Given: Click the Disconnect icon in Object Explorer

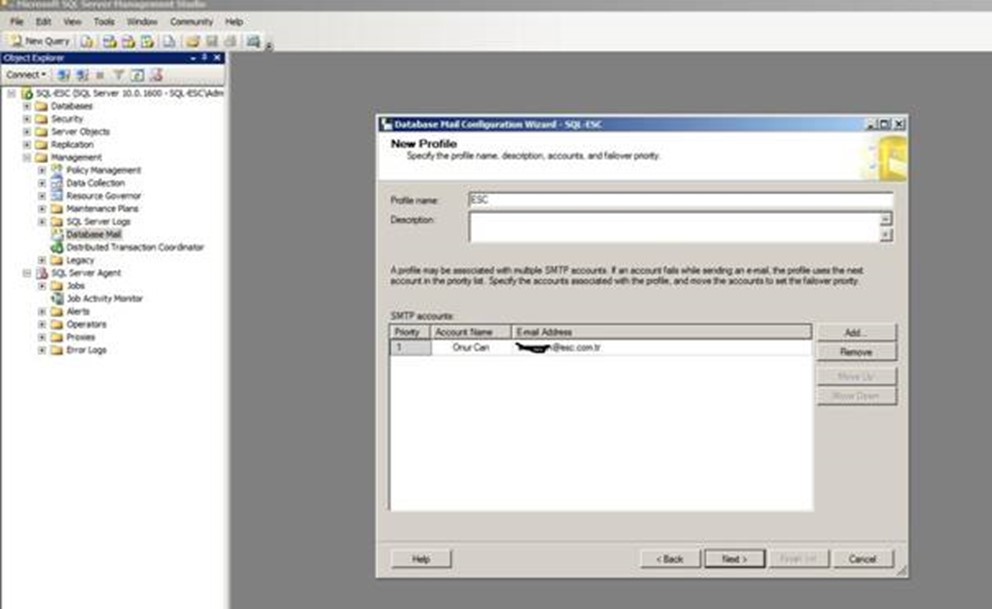Looking at the screenshot, I should [82, 75].
